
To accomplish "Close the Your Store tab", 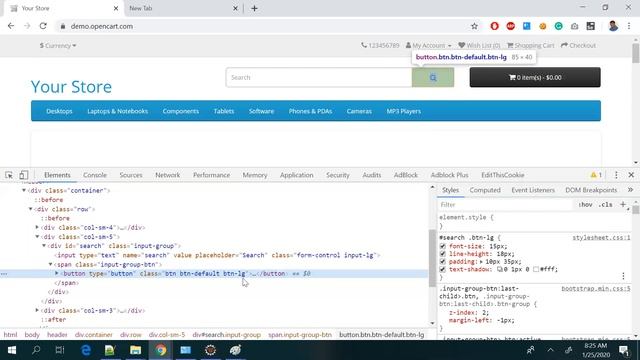I will [116, 8].
